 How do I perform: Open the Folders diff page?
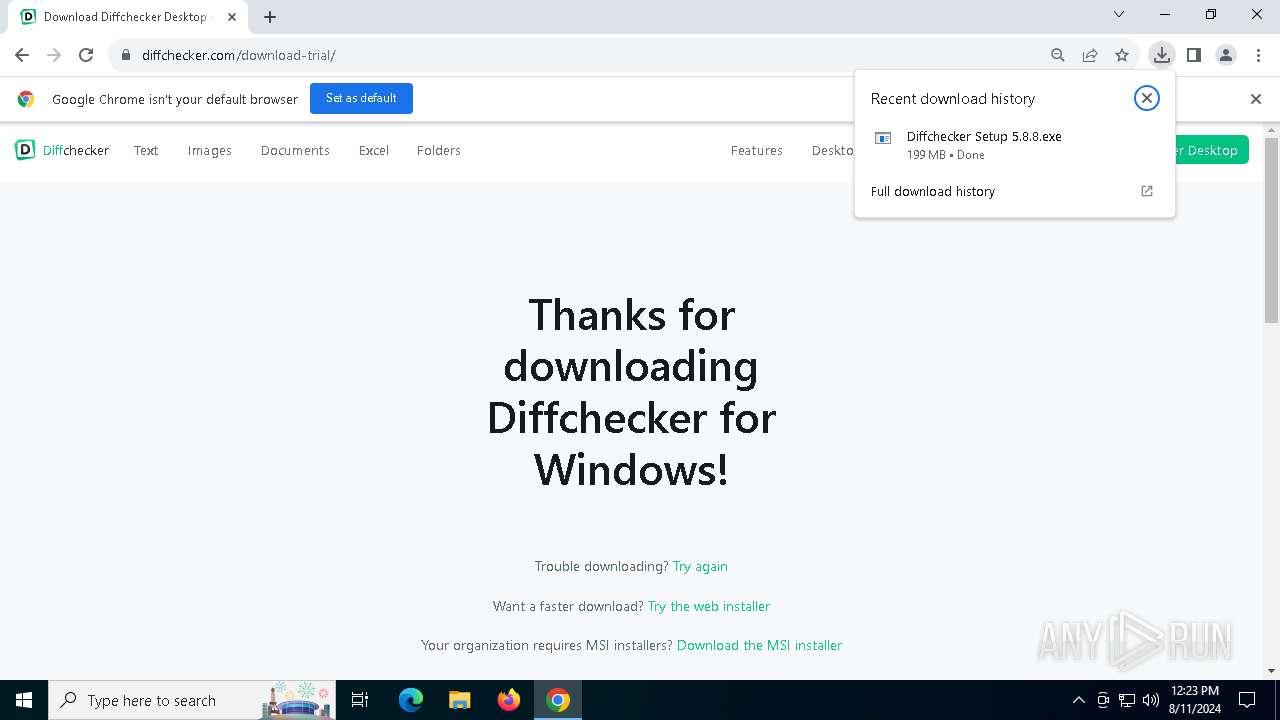(439, 150)
